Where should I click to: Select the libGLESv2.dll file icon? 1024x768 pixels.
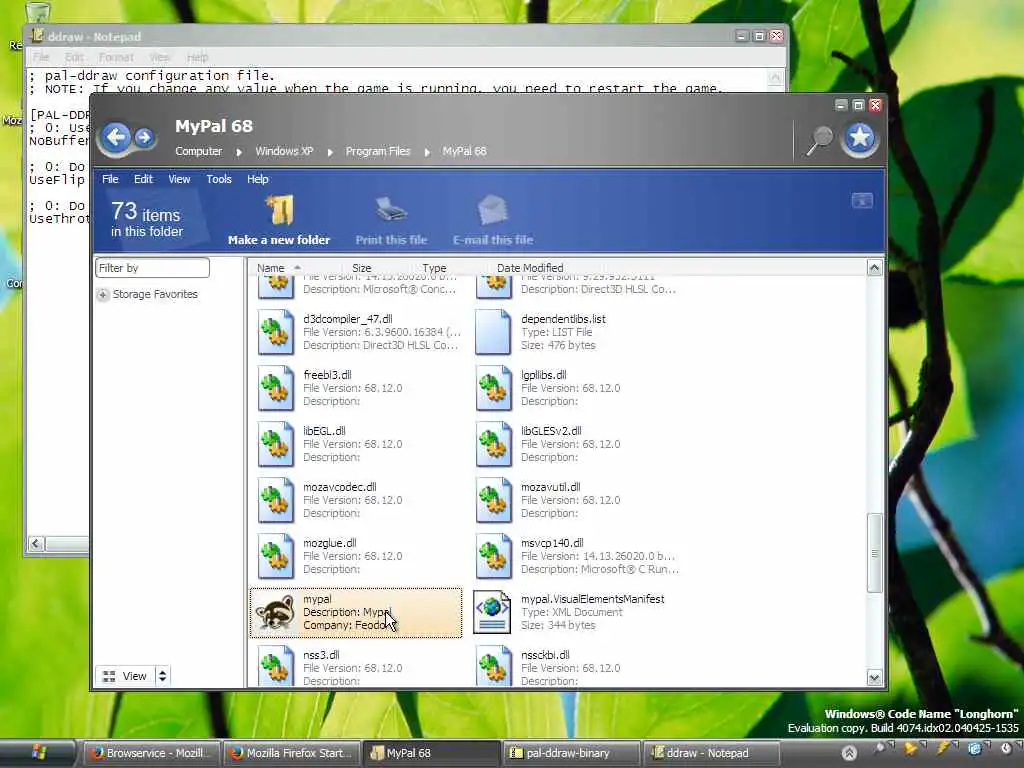point(493,444)
